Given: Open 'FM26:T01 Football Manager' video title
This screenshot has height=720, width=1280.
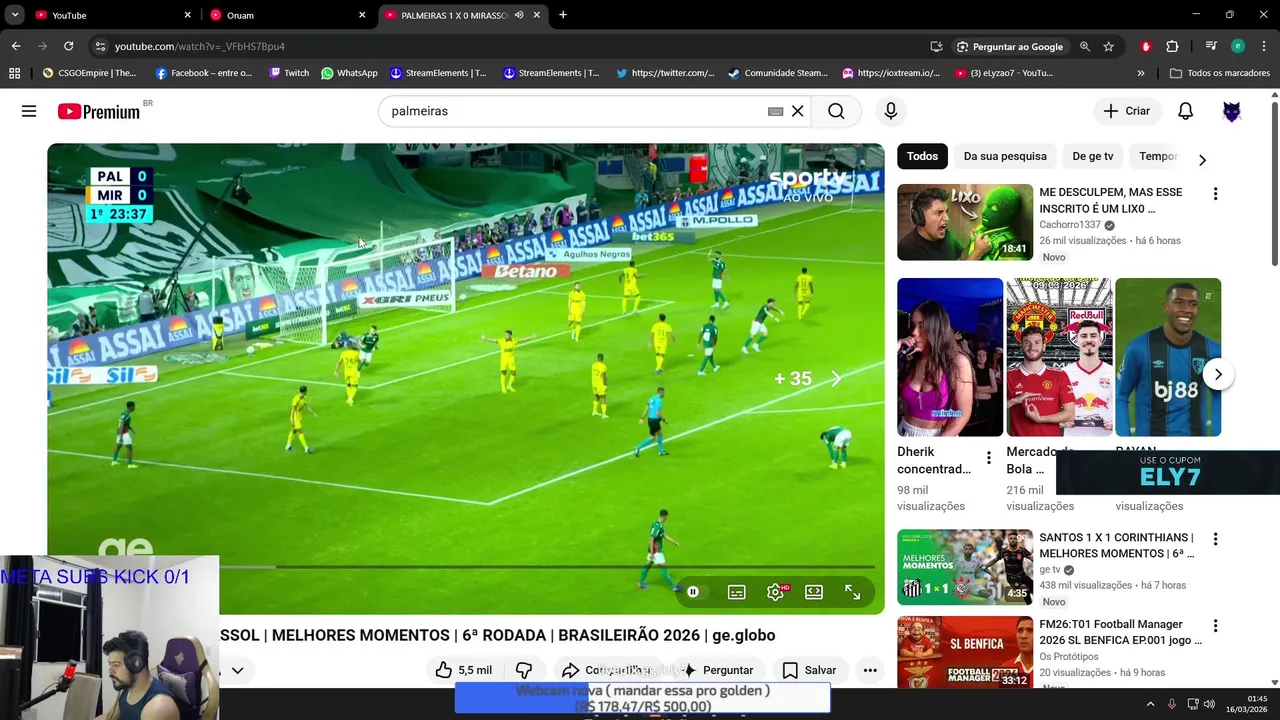Looking at the screenshot, I should (1120, 632).
